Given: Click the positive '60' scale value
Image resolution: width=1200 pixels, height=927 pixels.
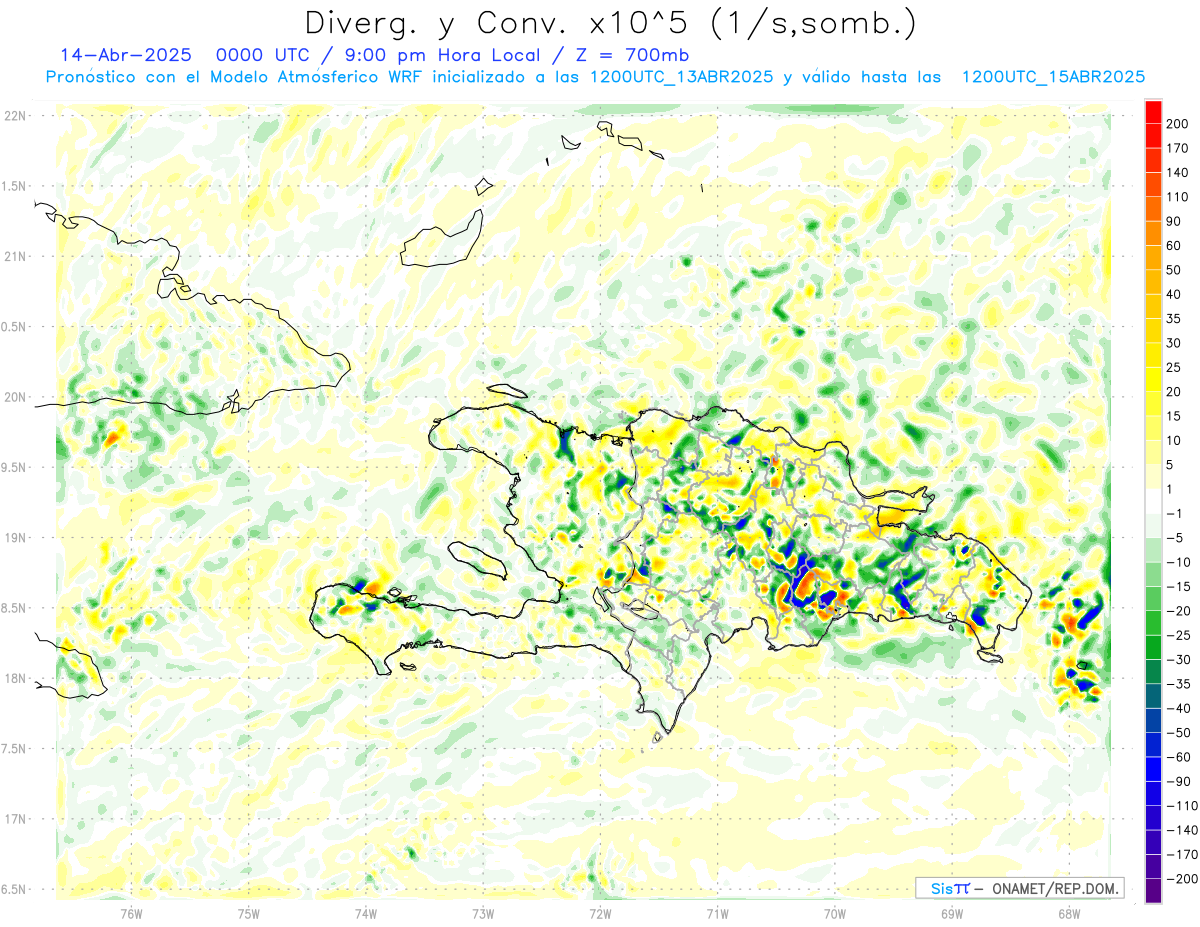Looking at the screenshot, I should 1174,246.
